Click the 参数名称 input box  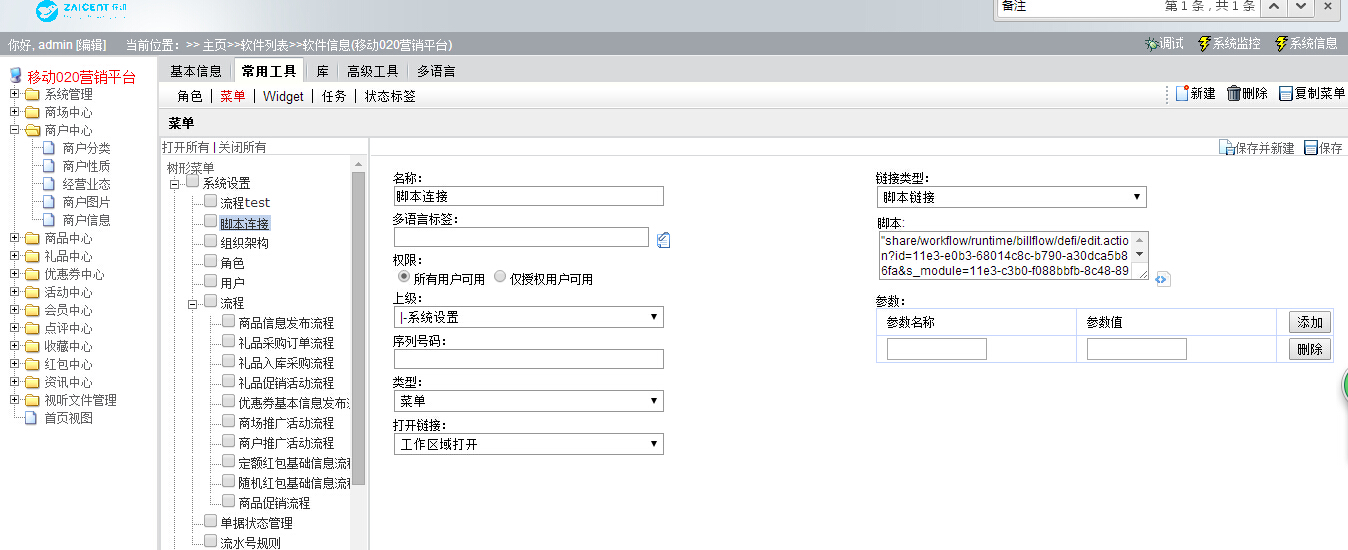pyautogui.click(x=937, y=349)
